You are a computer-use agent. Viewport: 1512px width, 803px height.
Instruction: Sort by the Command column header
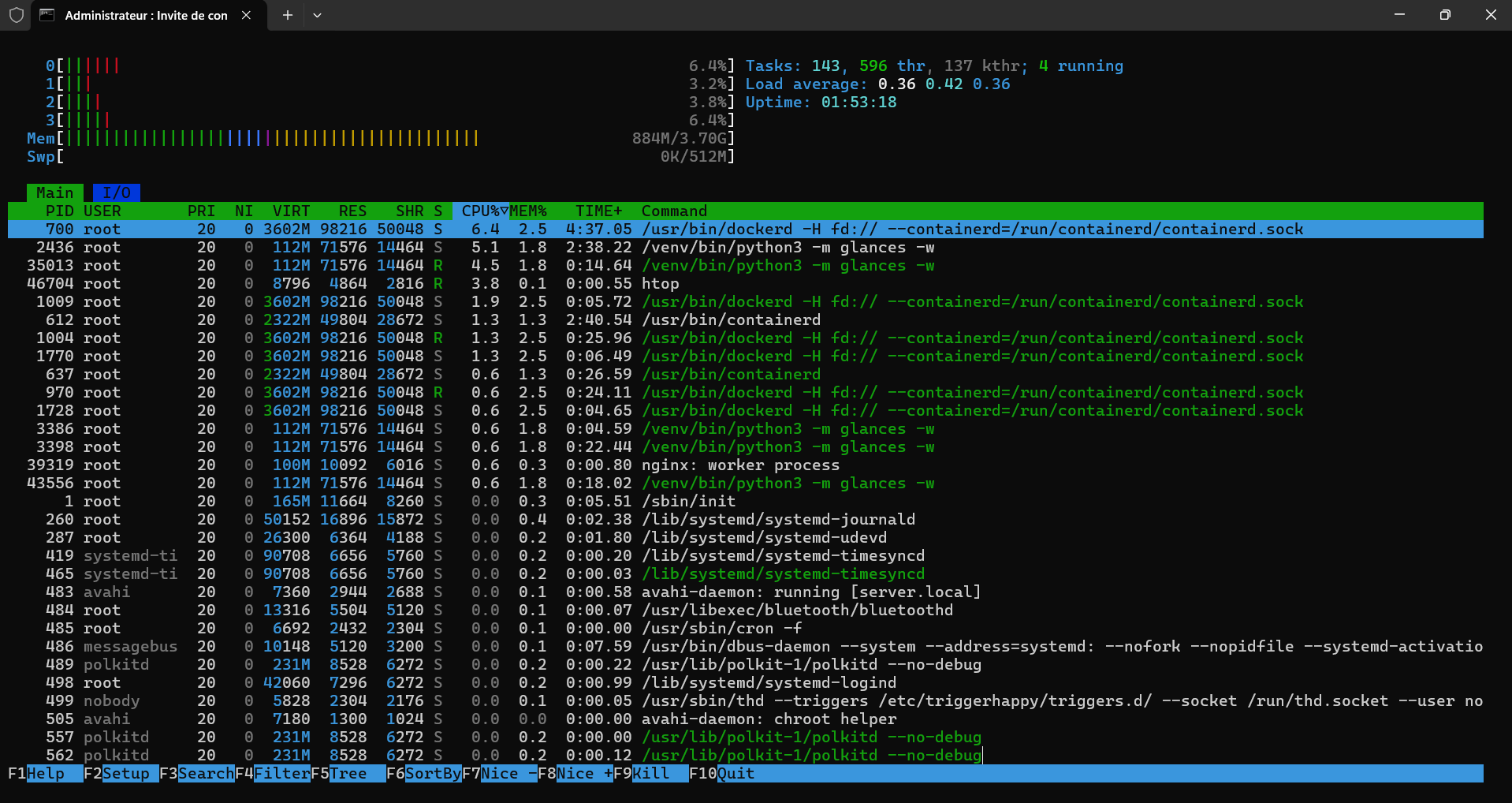[x=675, y=211]
